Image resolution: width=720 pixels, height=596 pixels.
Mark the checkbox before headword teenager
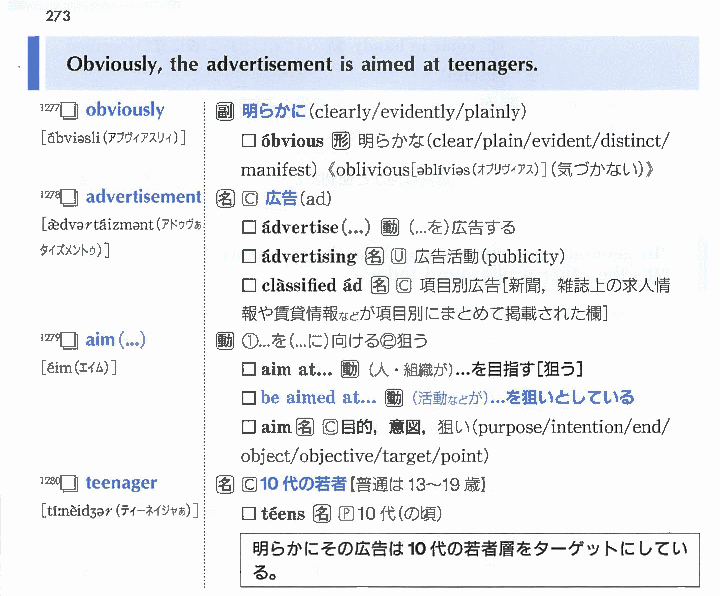[x=69, y=485]
